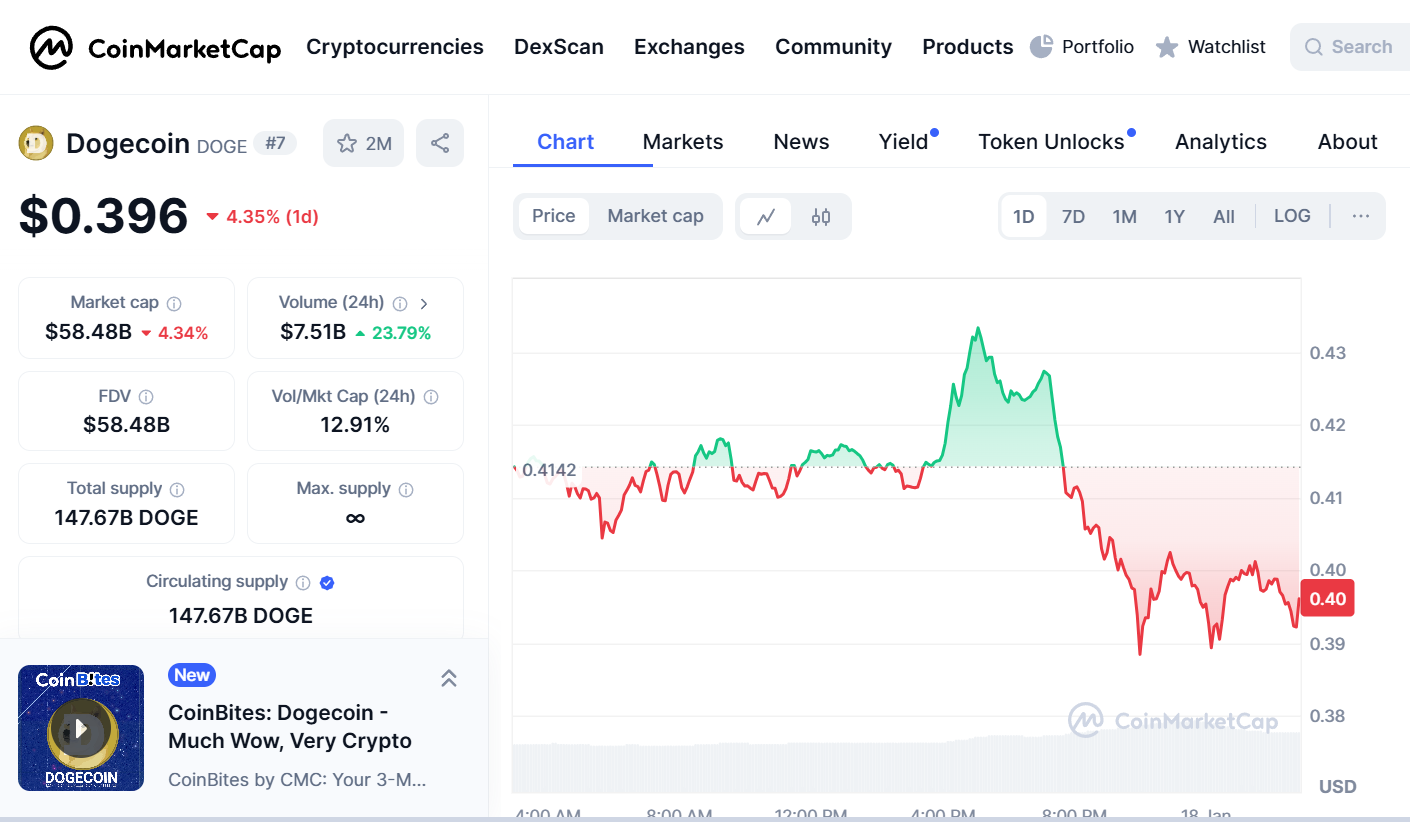The image size is (1410, 822).
Task: Switch to the Markets tab
Action: (x=683, y=142)
